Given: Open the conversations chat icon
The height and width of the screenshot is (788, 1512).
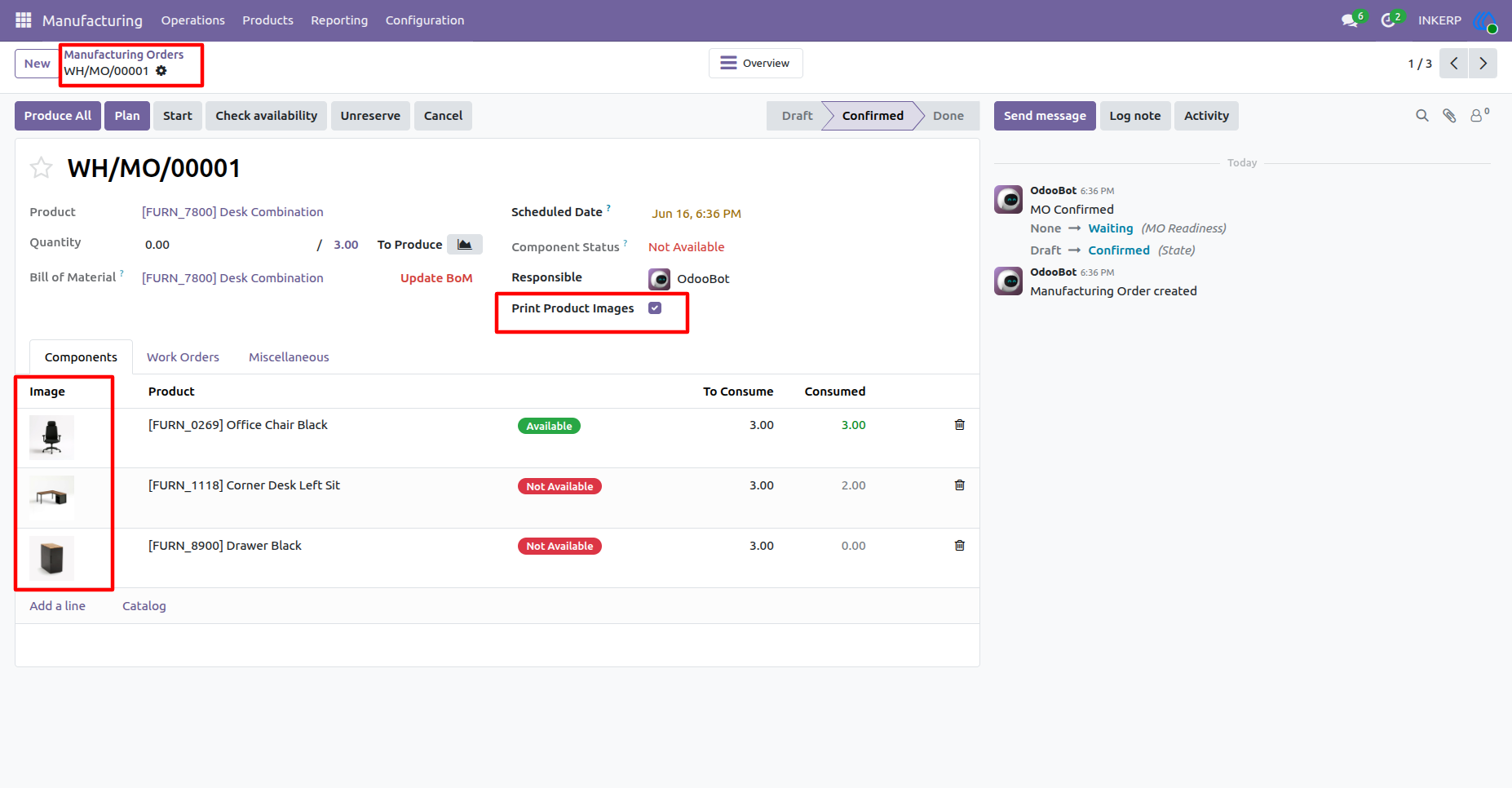Looking at the screenshot, I should click(1350, 20).
